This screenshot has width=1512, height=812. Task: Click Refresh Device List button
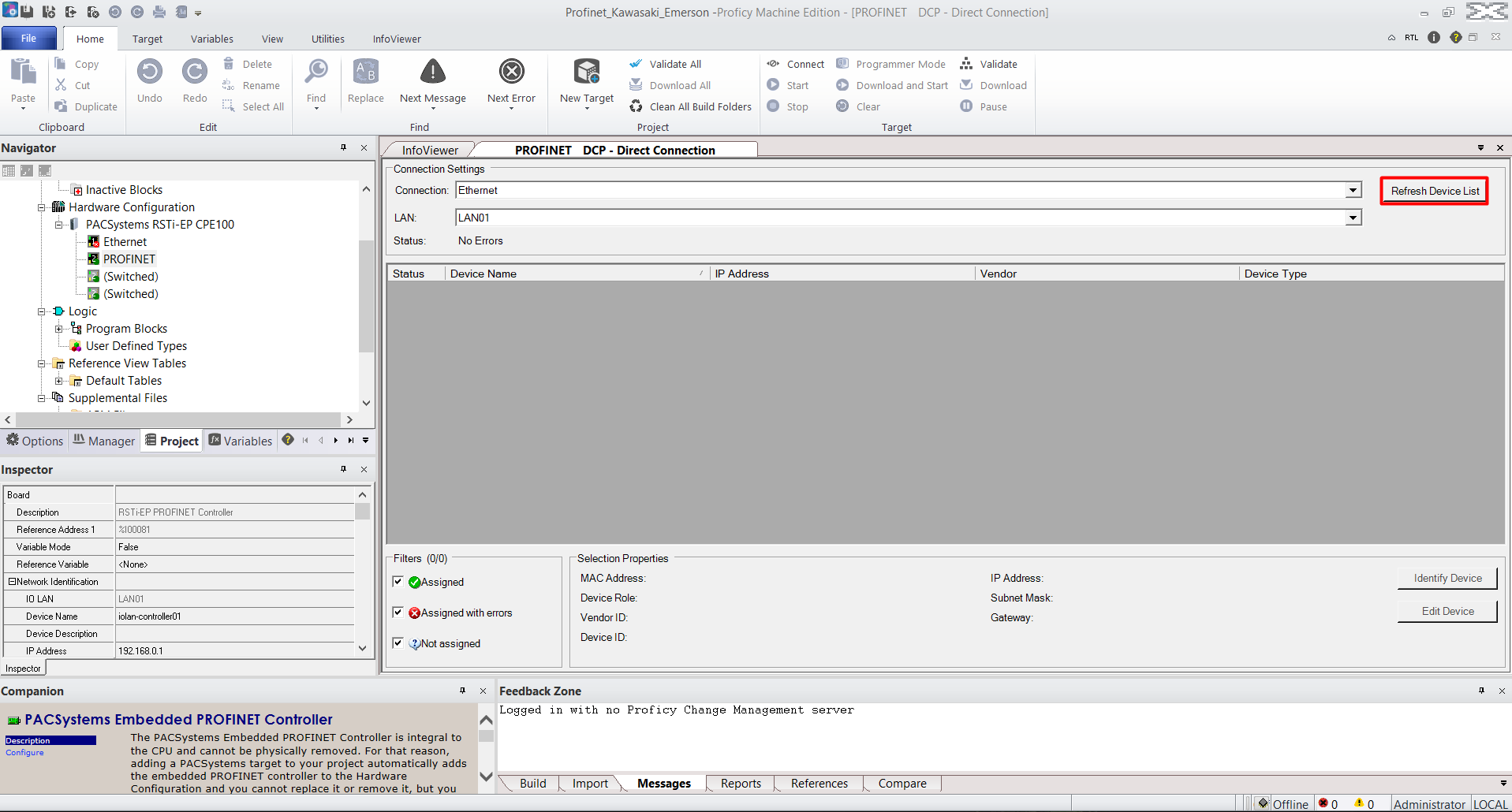[x=1435, y=191]
